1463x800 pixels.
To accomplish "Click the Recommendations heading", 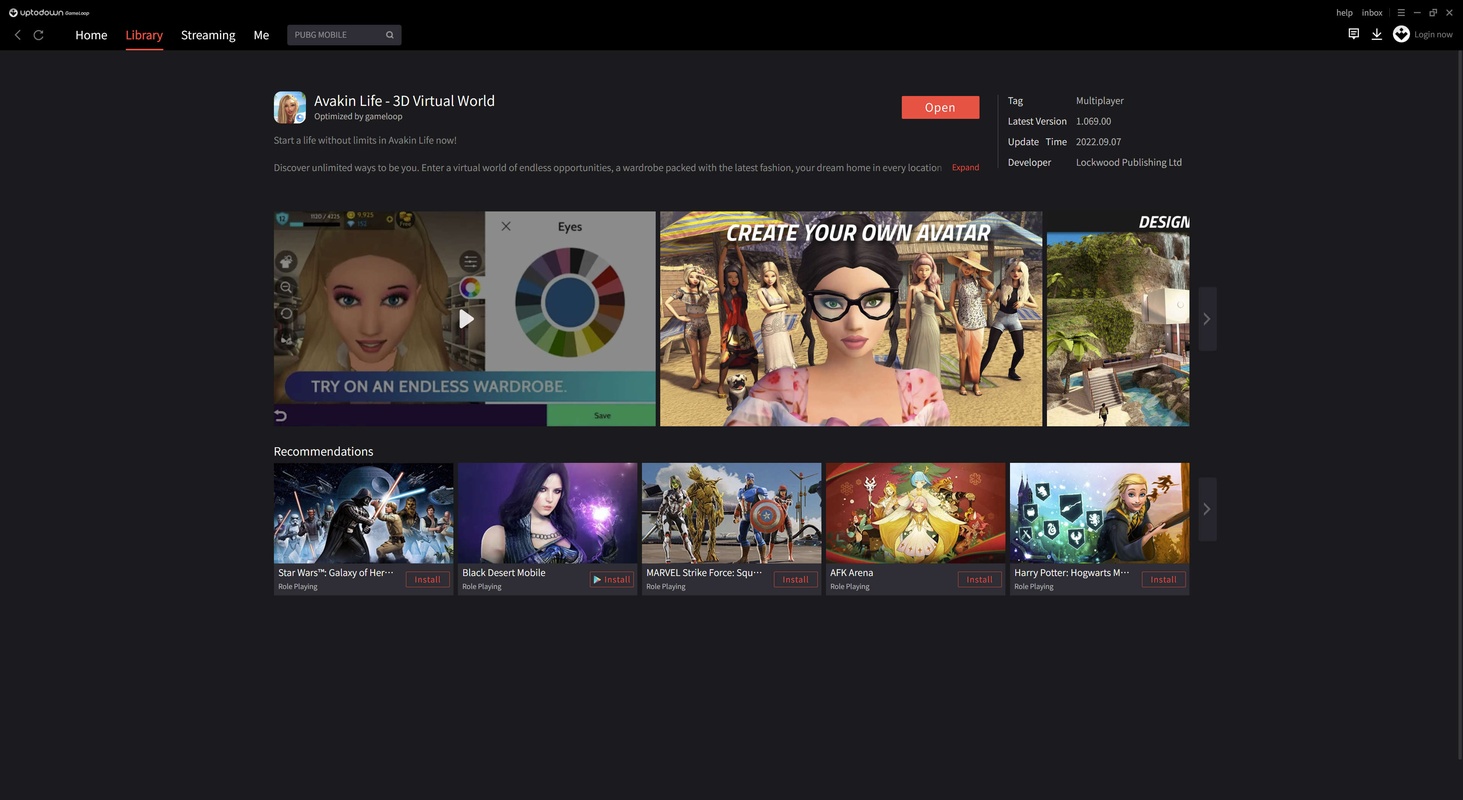I will click(x=323, y=452).
